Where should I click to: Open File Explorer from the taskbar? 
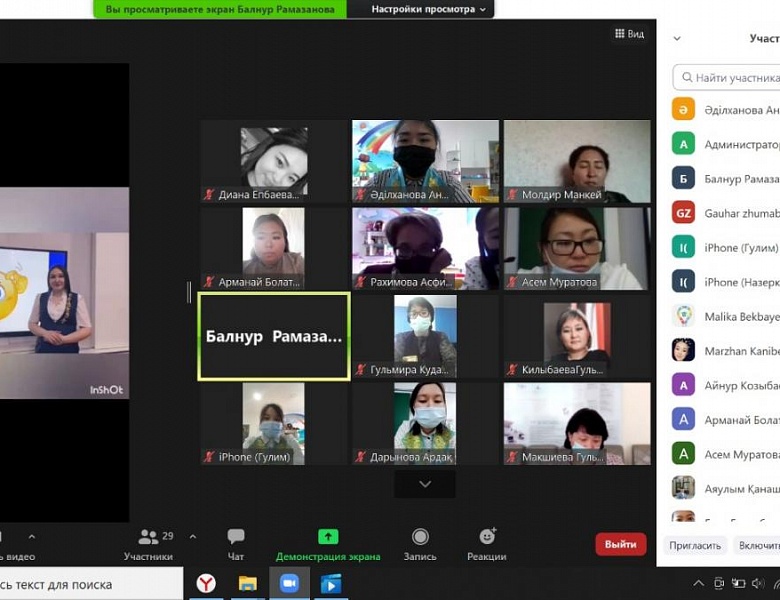tap(247, 583)
